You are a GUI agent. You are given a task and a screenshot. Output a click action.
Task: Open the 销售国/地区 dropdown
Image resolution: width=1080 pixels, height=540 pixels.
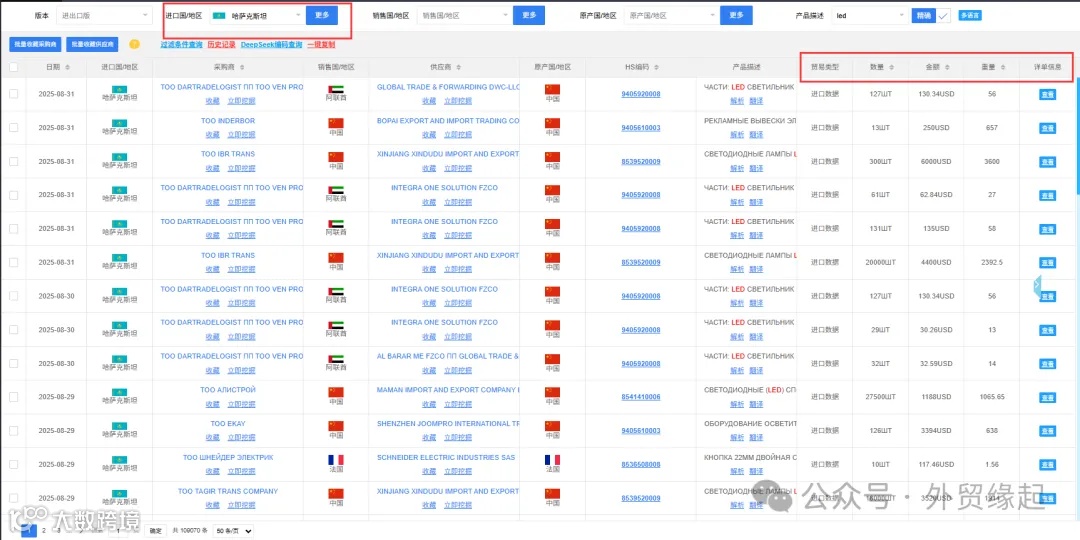pos(463,15)
